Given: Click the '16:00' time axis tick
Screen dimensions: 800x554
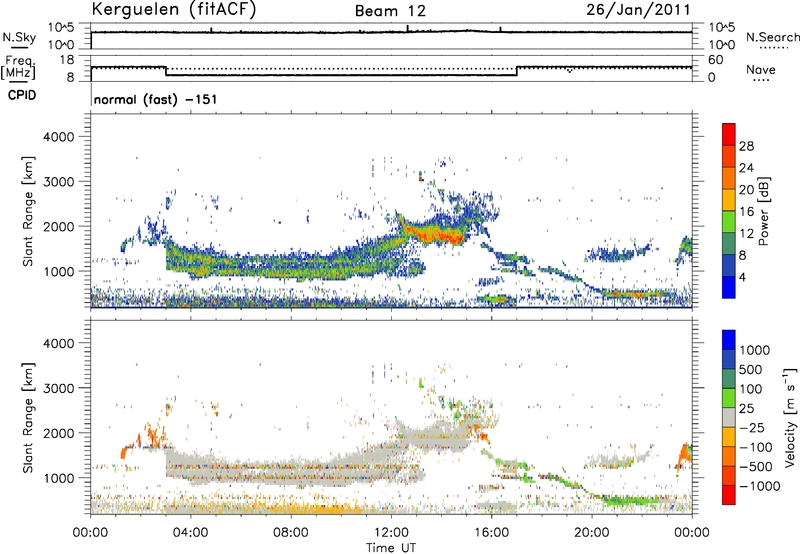Looking at the screenshot, I should tap(492, 533).
